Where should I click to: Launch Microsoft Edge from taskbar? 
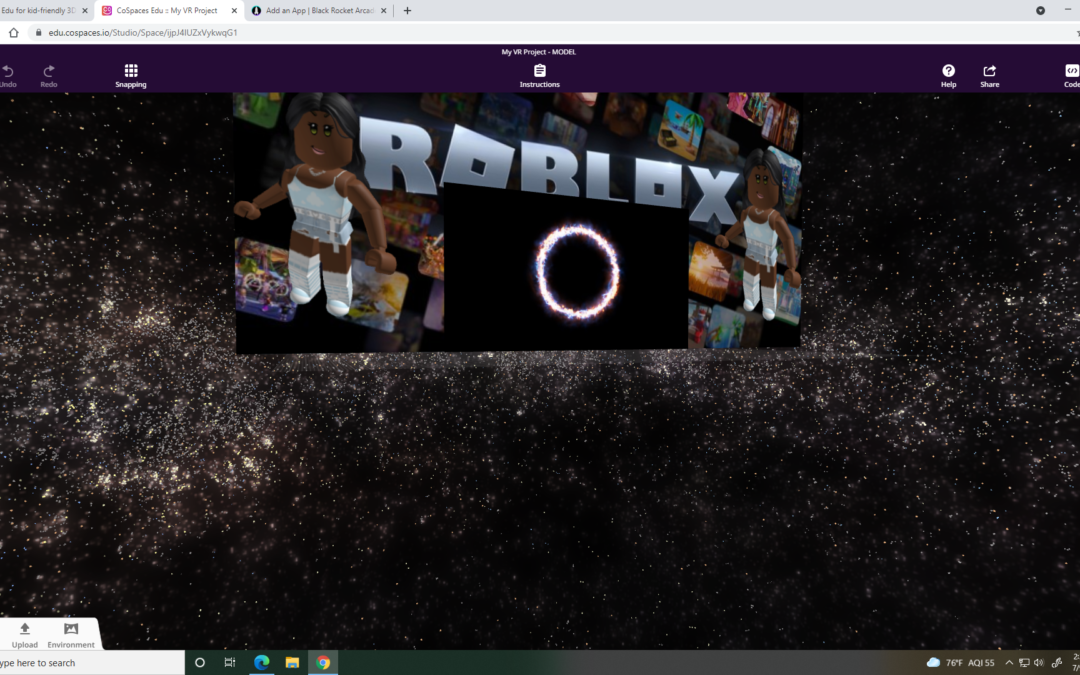[261, 663]
